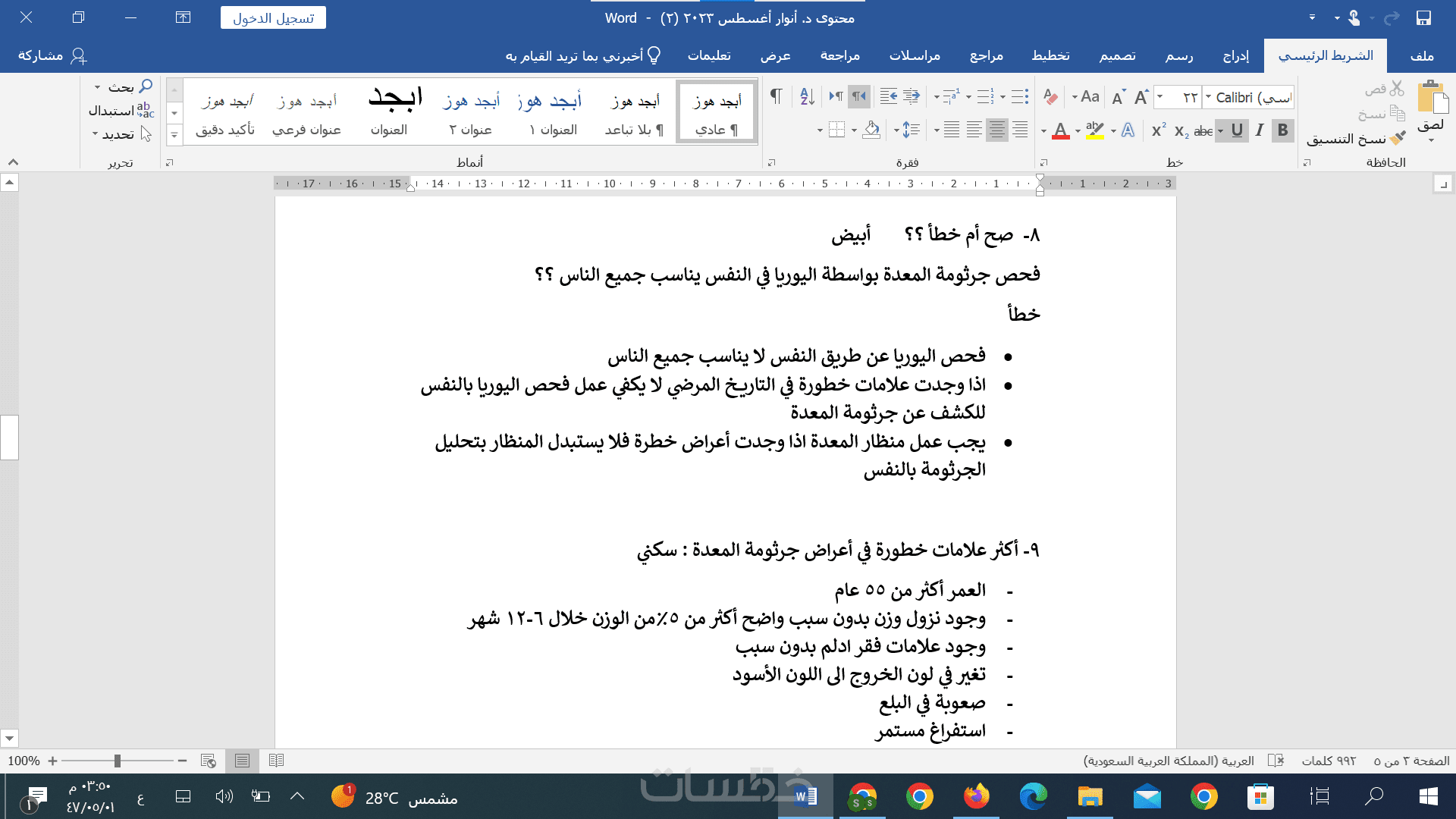Toggle right-to-left text direction button
The height and width of the screenshot is (819, 1456).
858,96
